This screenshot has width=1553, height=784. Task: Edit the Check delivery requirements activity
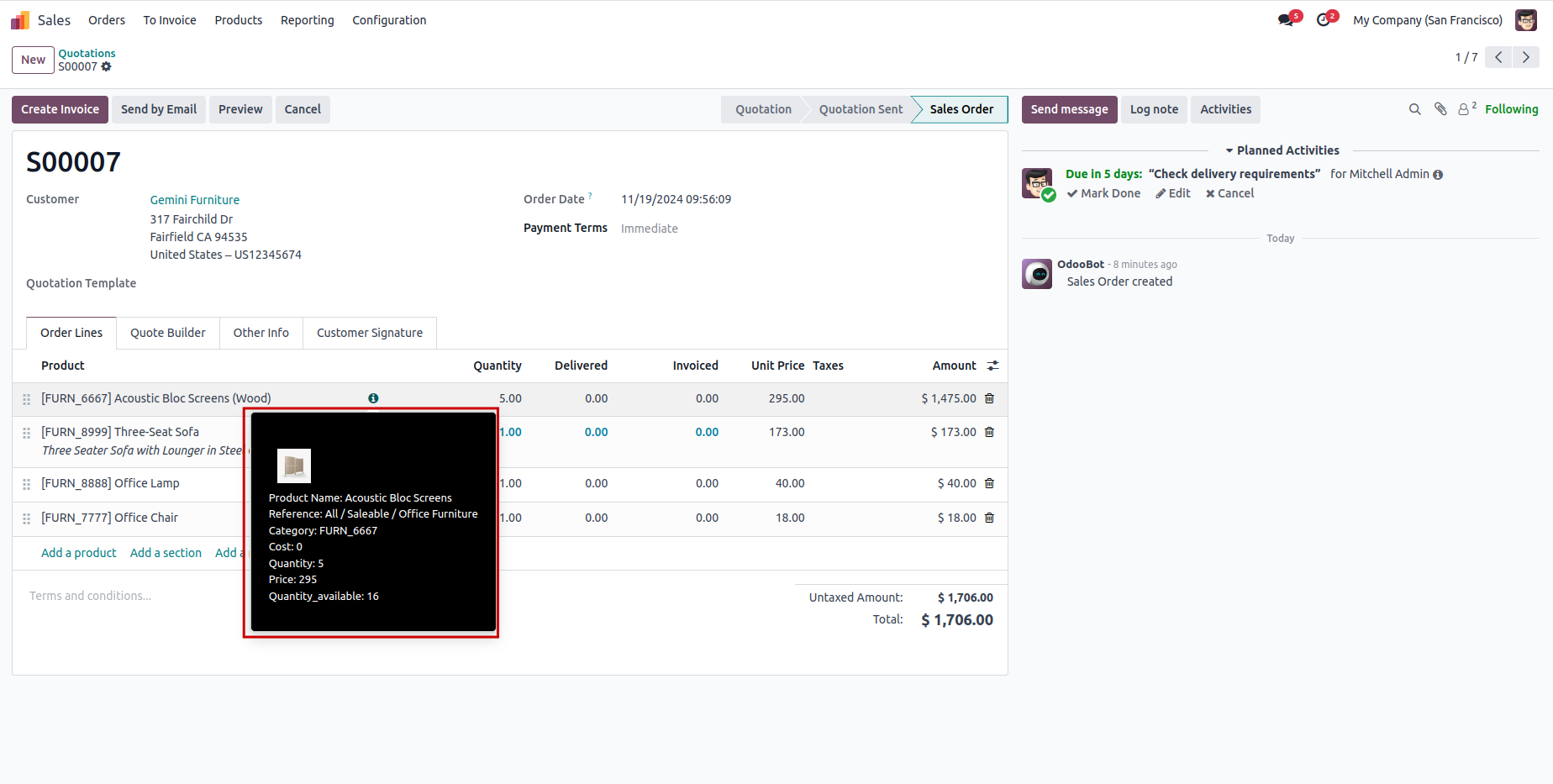coord(1172,193)
